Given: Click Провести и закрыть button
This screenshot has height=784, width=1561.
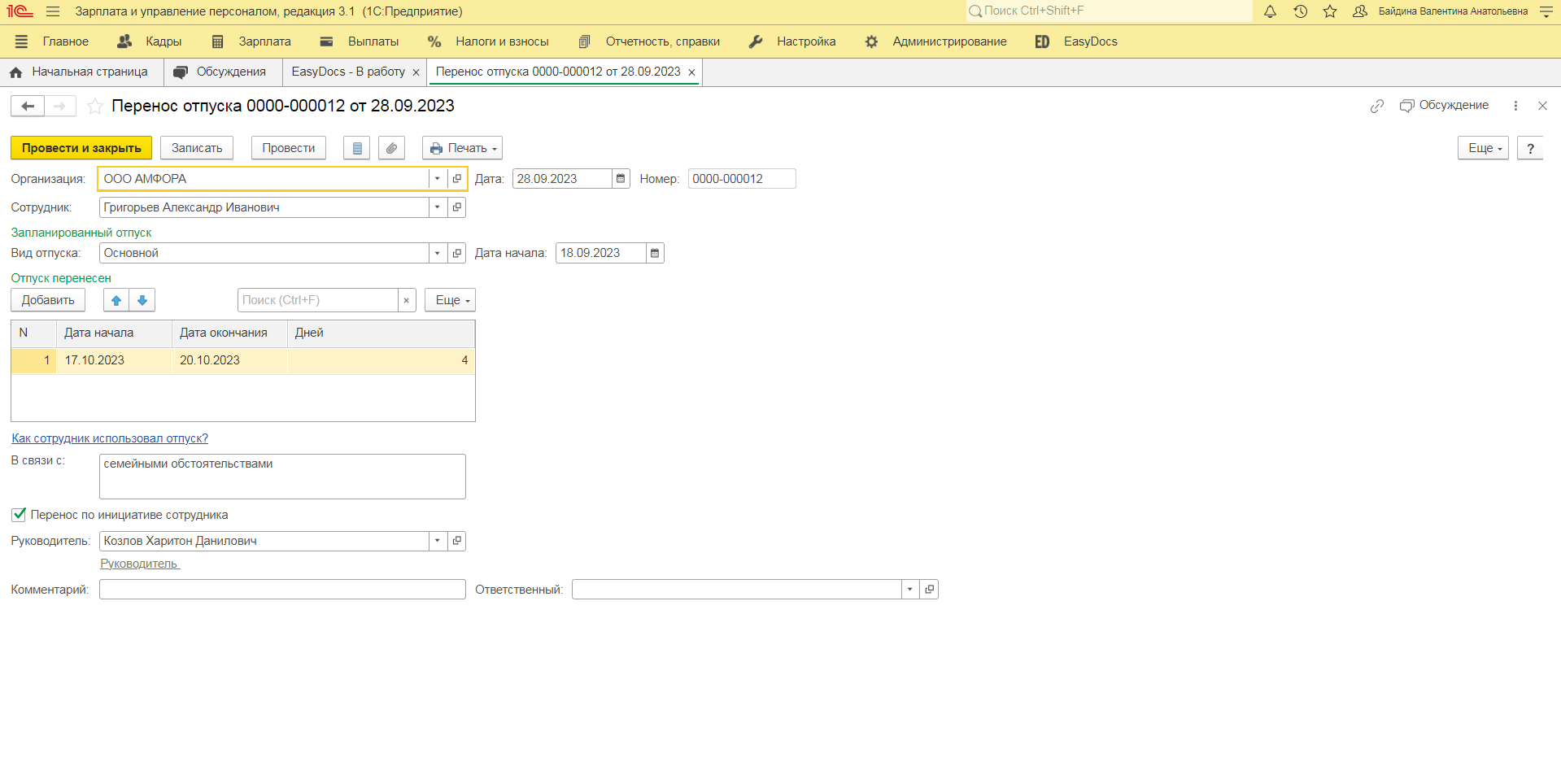Looking at the screenshot, I should pos(81,148).
